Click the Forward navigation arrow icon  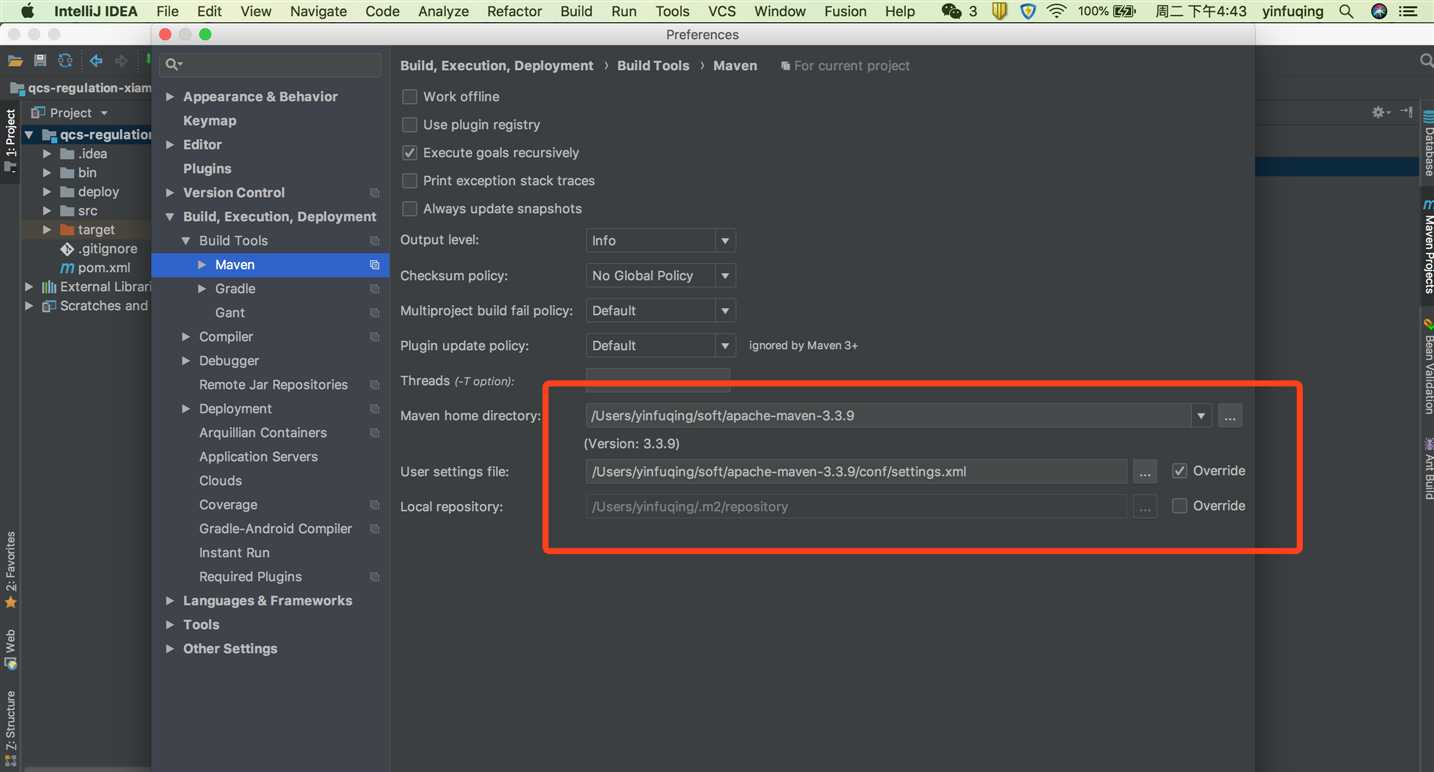[x=121, y=61]
